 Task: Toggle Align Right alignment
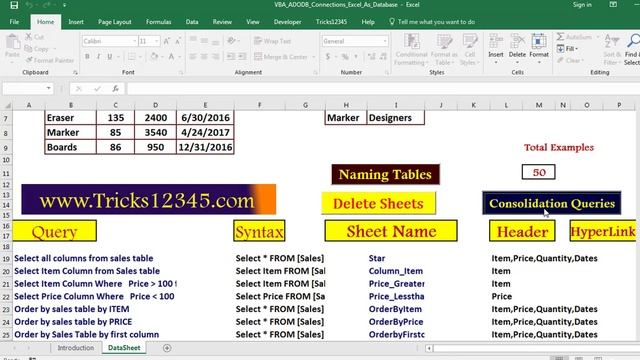[216, 57]
